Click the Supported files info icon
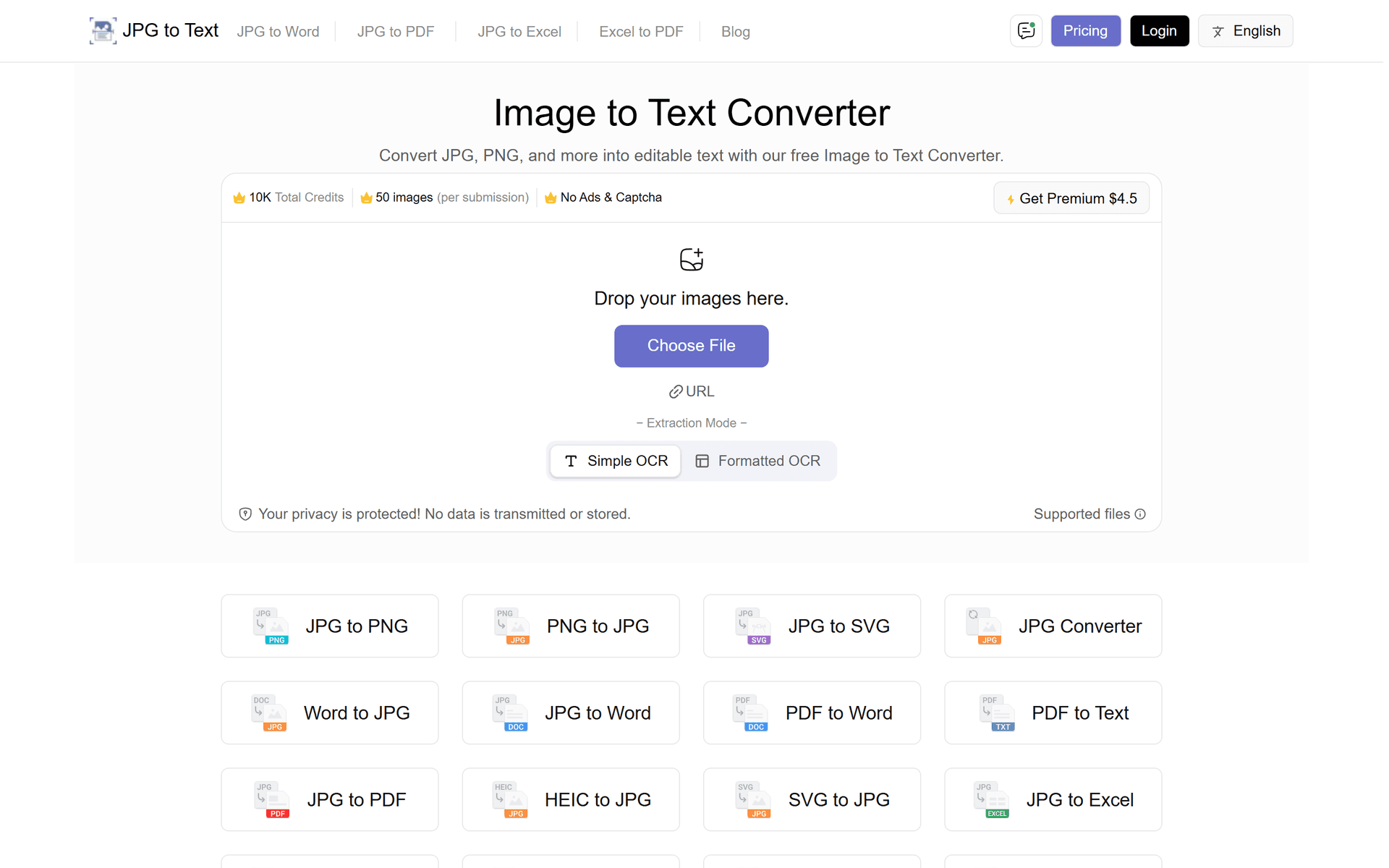This screenshot has height=868, width=1389. point(1140,514)
